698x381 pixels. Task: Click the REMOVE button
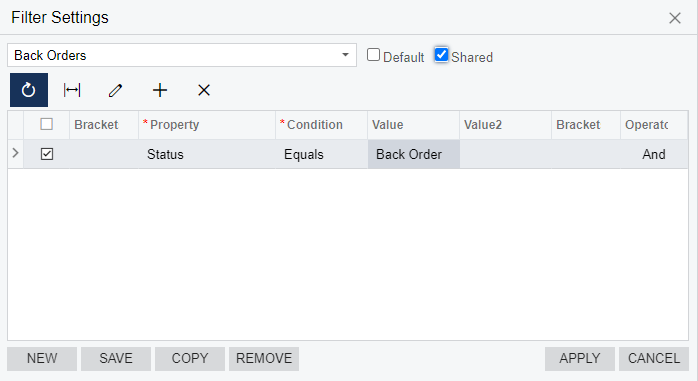264,359
